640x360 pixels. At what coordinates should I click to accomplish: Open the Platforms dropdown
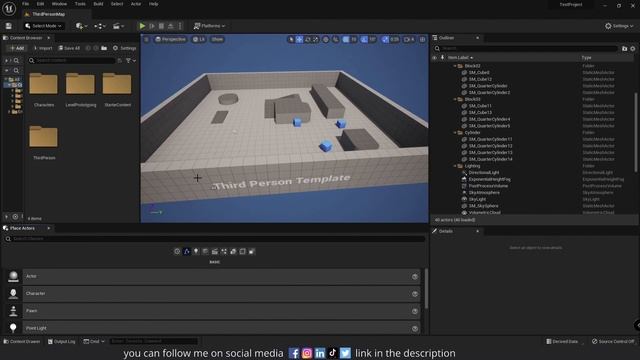tap(209, 26)
